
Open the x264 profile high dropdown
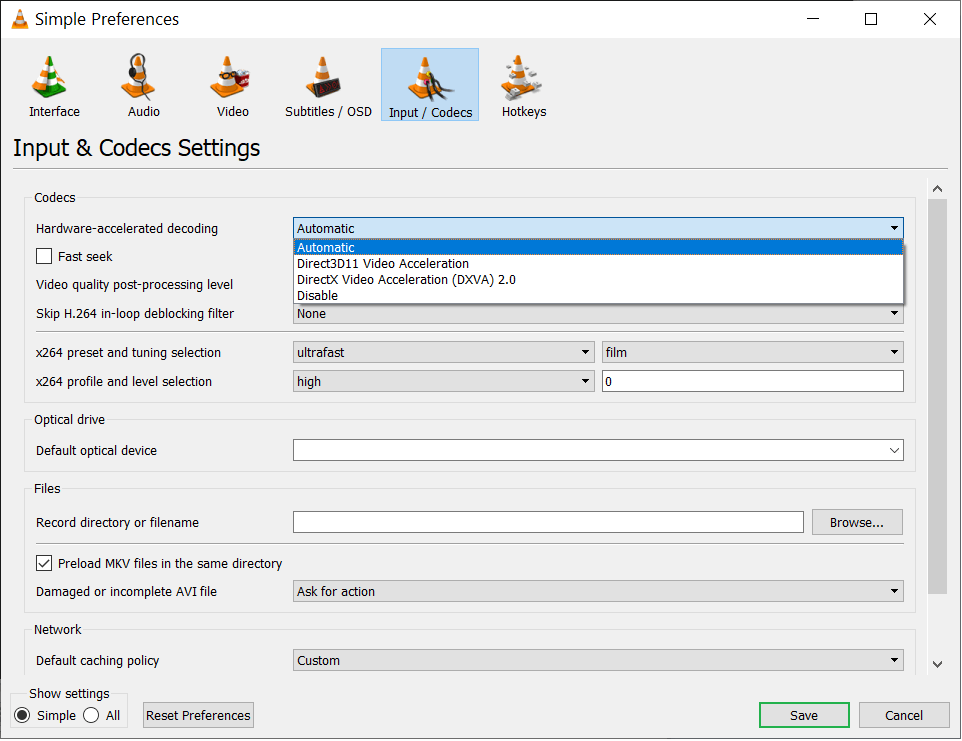pyautogui.click(x=444, y=382)
